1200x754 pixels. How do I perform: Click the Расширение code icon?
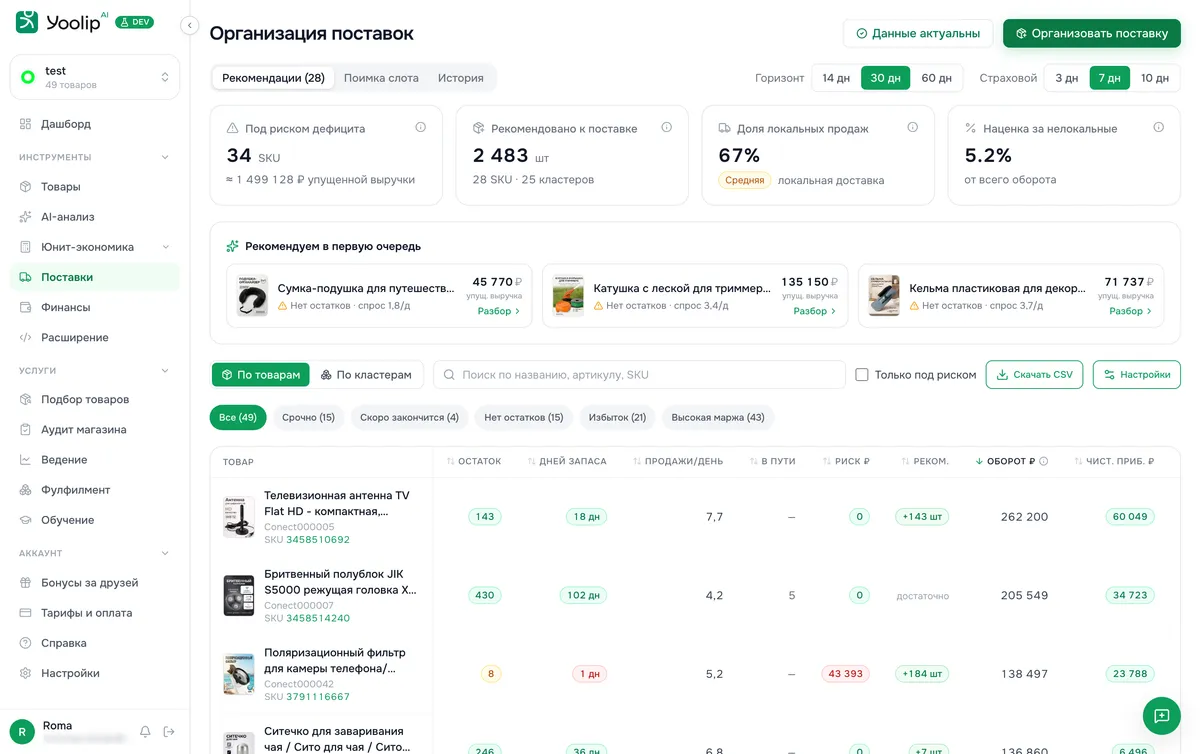[26, 338]
